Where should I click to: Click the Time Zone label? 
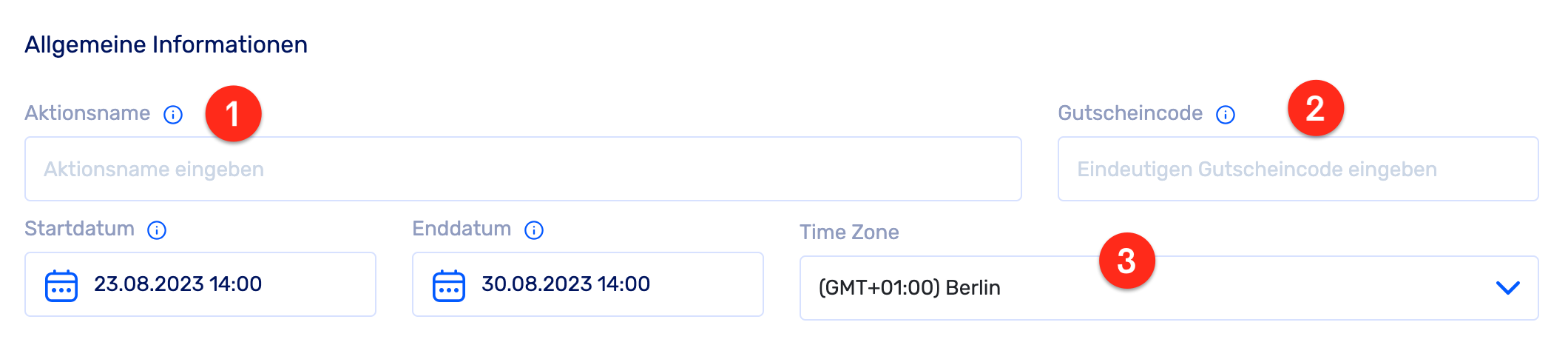(x=849, y=232)
